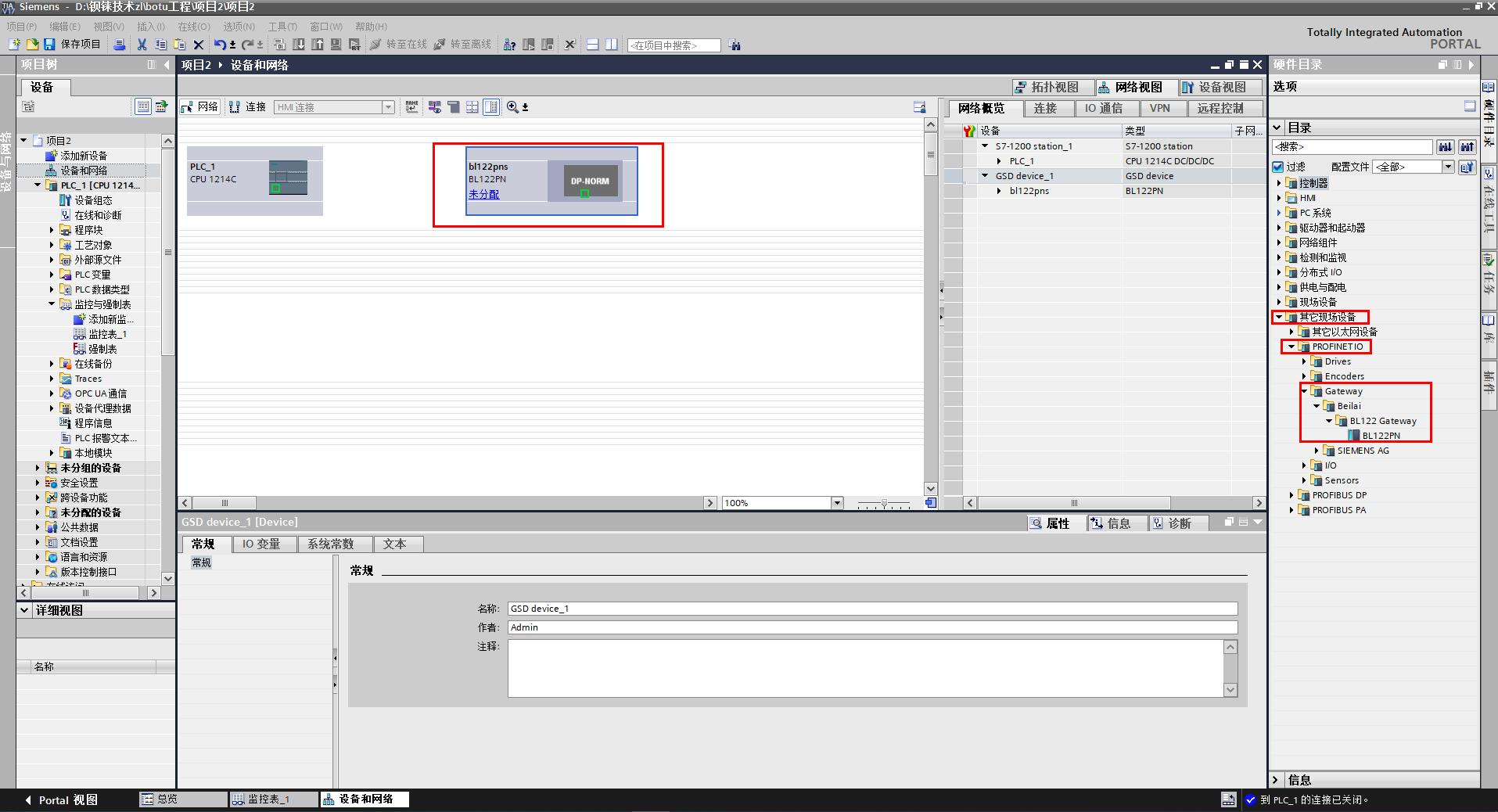Collapse the hardware catalog with right arrow
The width and height of the screenshot is (1498, 812).
point(1471,65)
